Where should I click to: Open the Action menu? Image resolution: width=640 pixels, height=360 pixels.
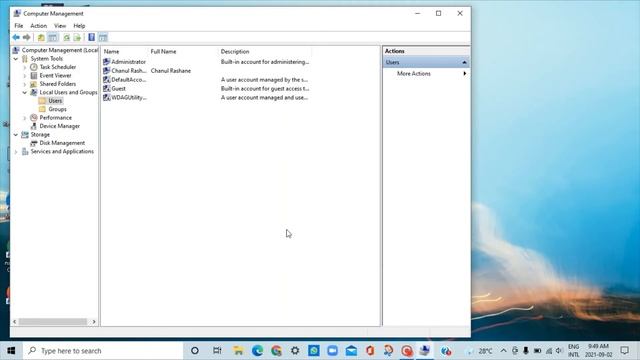tap(39, 26)
